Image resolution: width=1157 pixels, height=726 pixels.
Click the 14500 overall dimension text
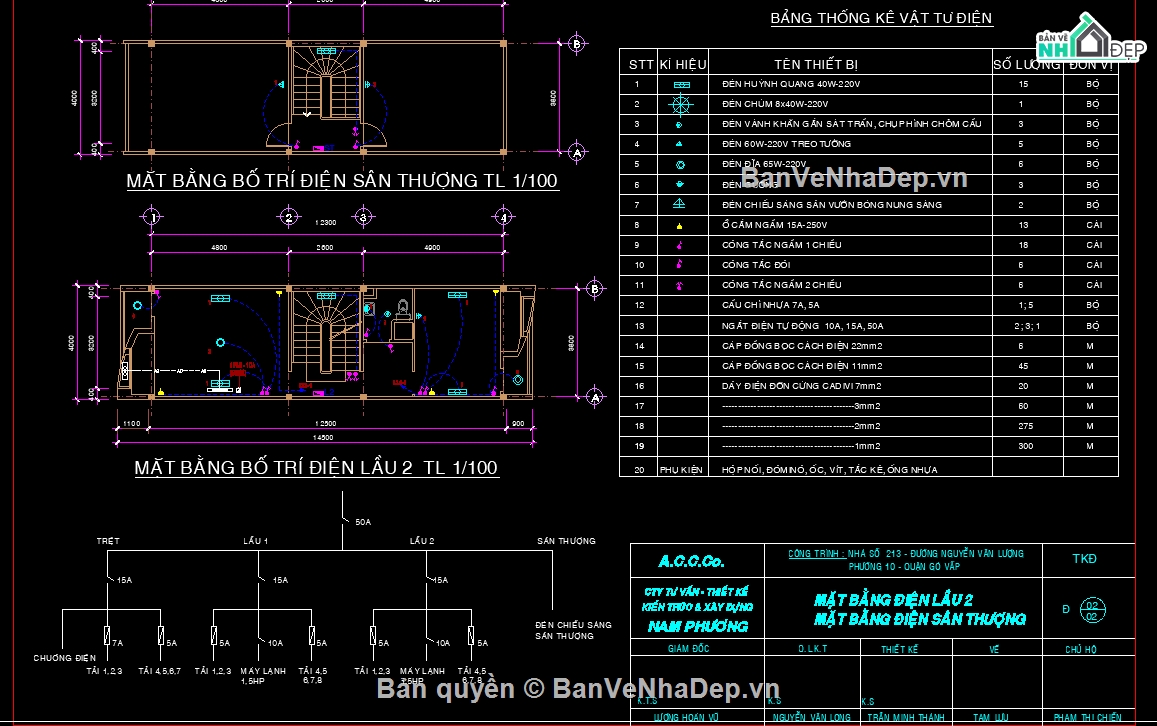(x=323, y=438)
